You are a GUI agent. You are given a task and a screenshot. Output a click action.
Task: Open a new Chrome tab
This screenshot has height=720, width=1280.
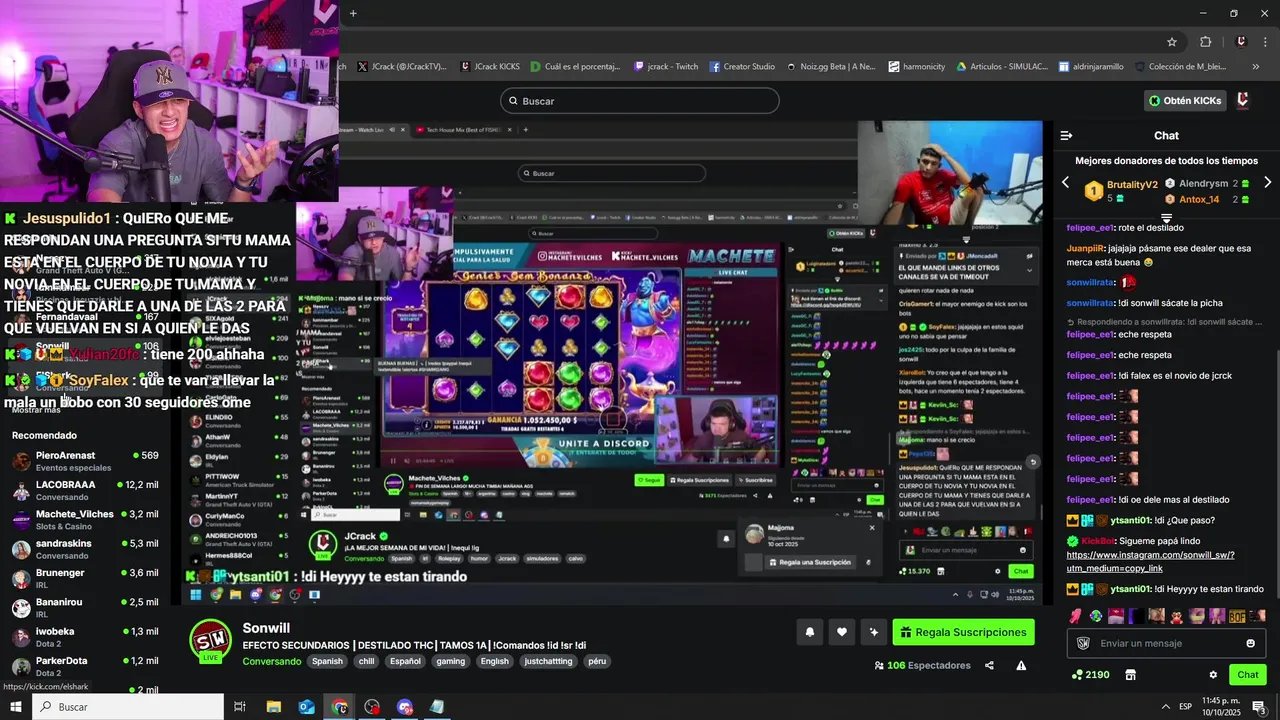pyautogui.click(x=353, y=13)
